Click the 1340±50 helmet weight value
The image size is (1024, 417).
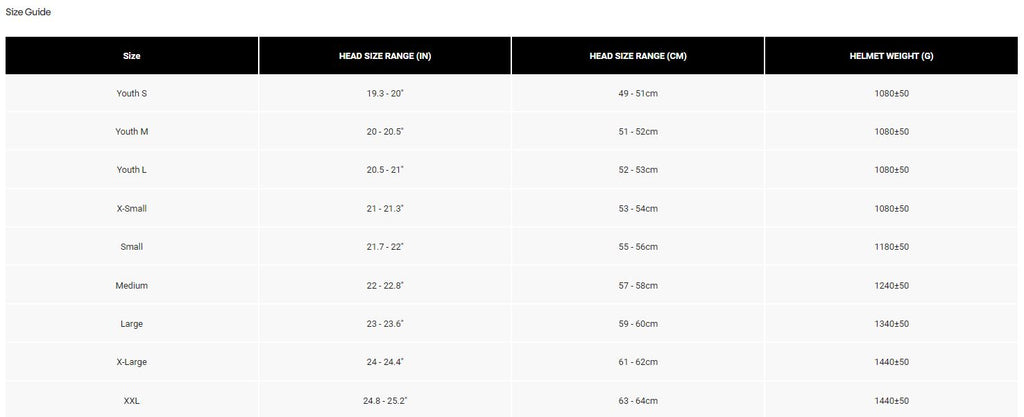click(x=890, y=324)
